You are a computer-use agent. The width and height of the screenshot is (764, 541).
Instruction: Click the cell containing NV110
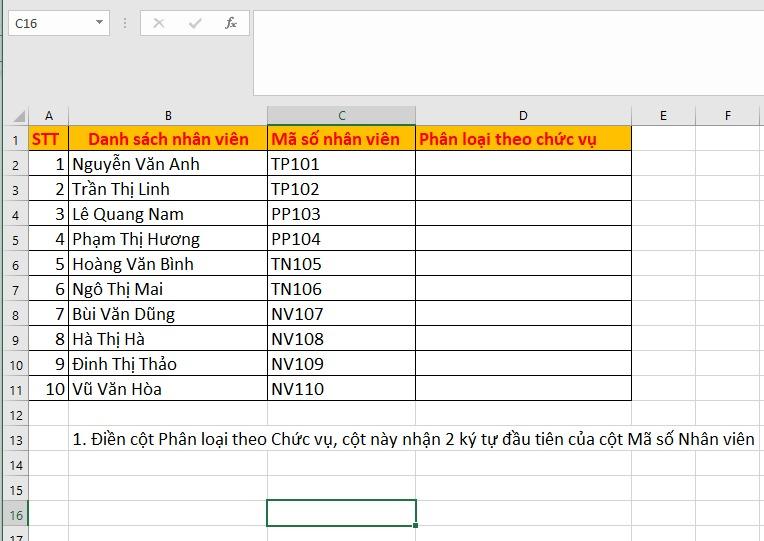341,389
